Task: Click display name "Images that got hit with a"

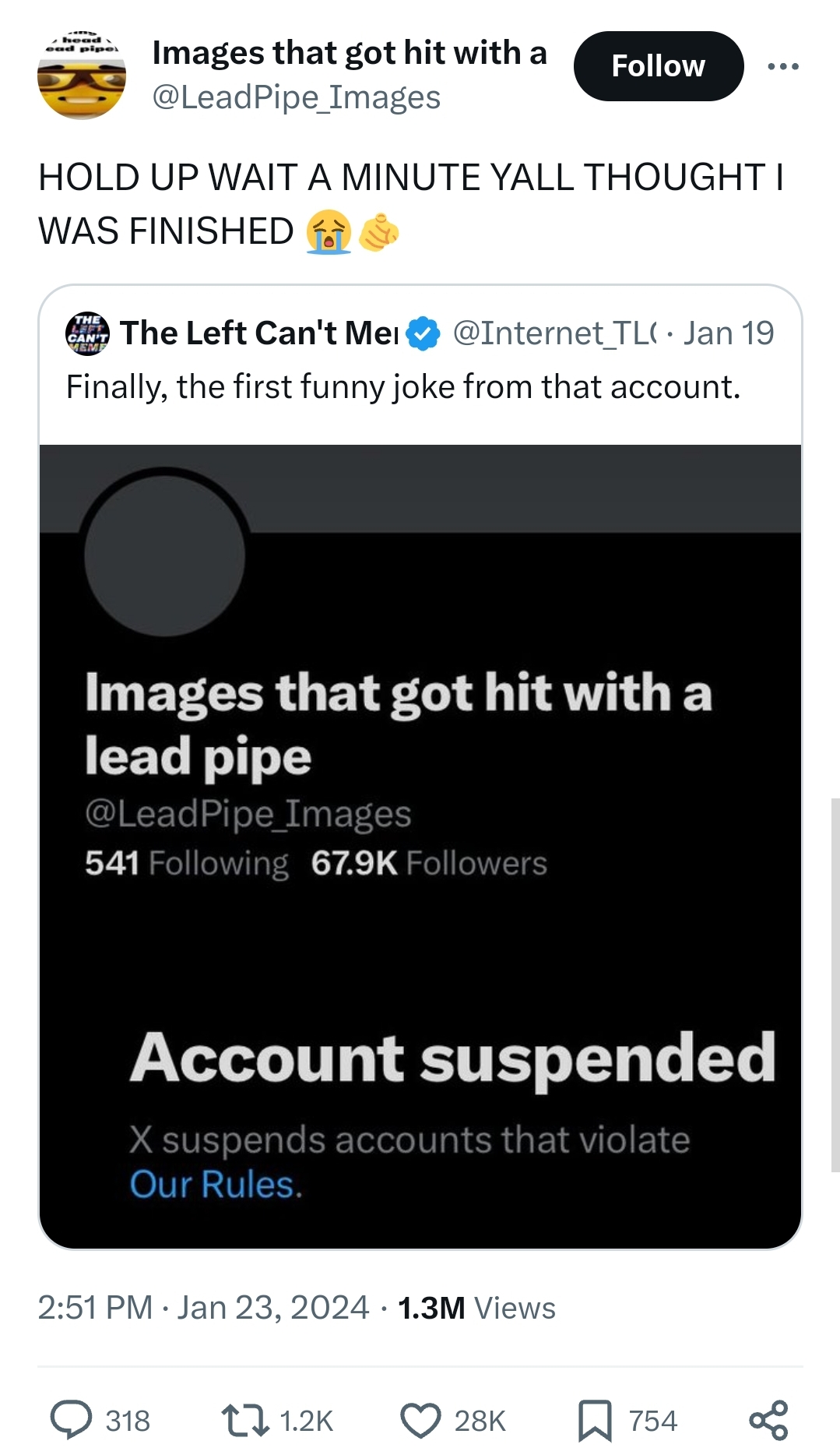Action: coord(350,53)
